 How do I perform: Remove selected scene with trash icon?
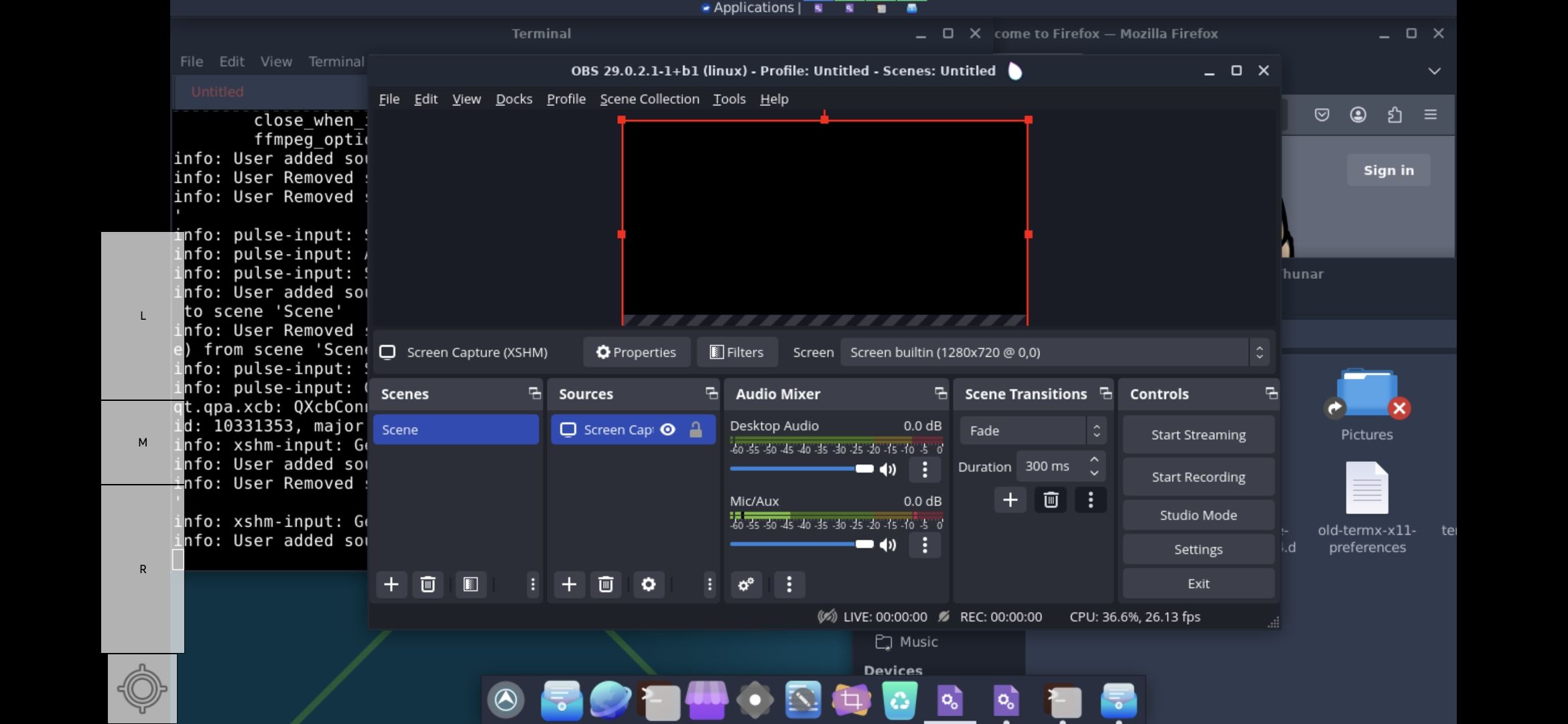pyautogui.click(x=428, y=585)
